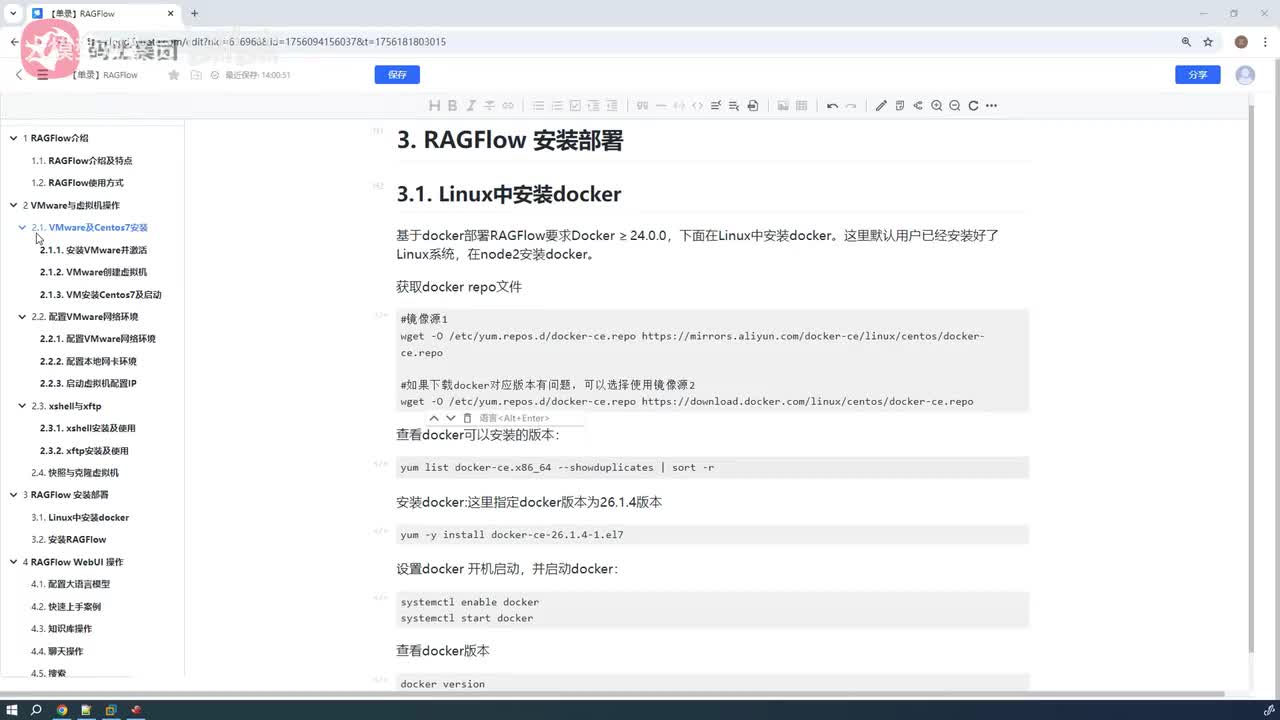1280x720 pixels.
Task: Click the pencil edit mode icon
Action: [x=881, y=105]
